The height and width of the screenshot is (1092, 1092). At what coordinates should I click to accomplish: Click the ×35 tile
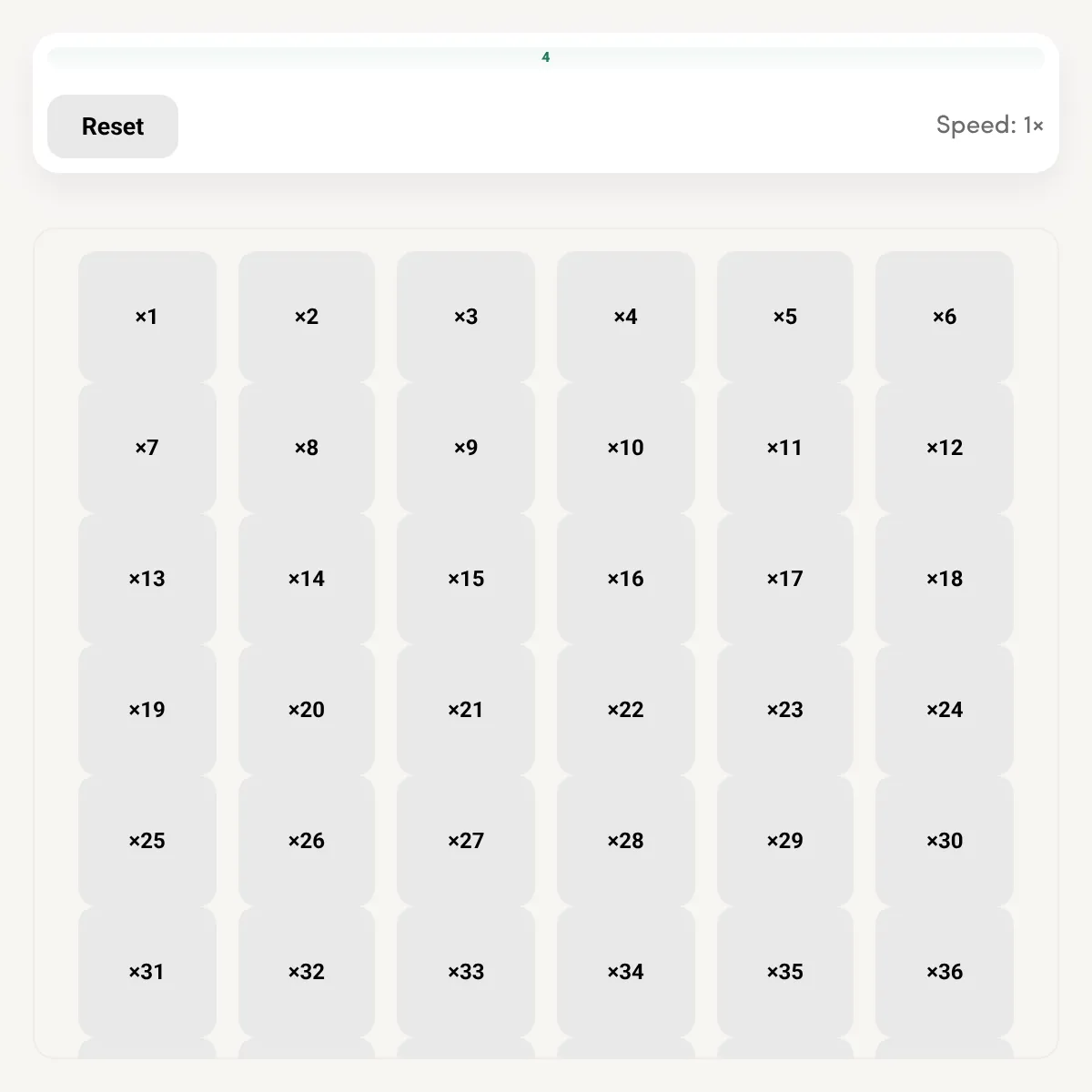click(785, 972)
